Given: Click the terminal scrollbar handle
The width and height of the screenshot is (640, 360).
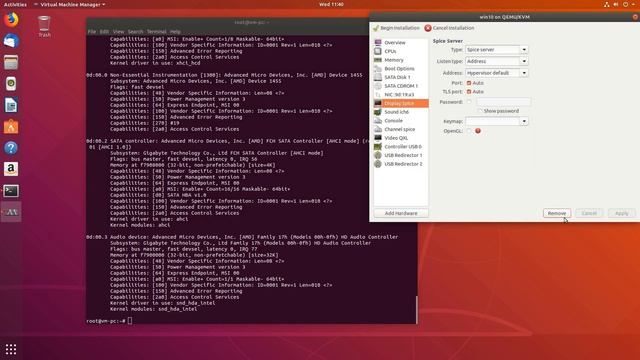Looking at the screenshot, I should tap(416, 310).
